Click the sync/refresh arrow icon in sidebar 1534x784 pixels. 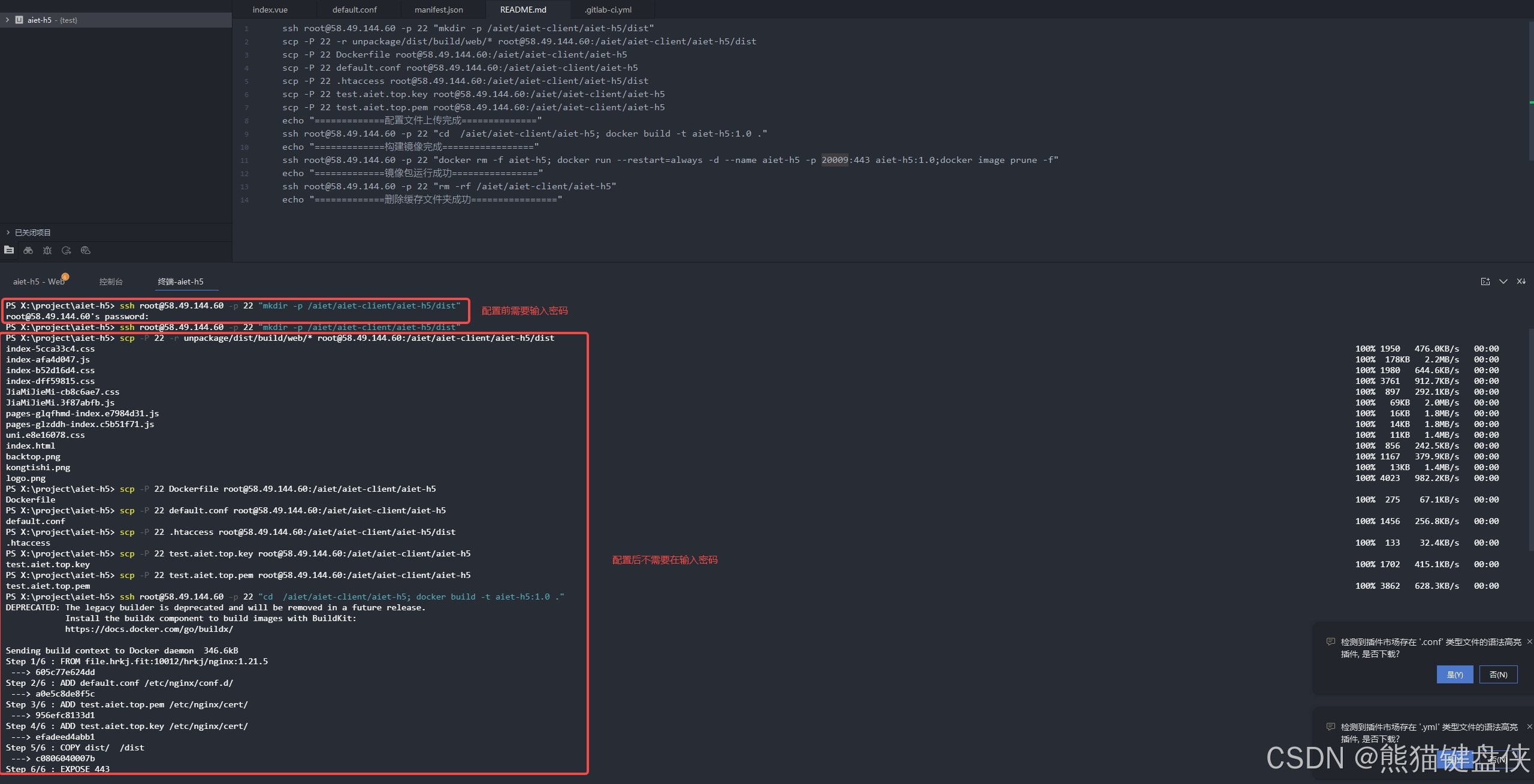pos(66,250)
